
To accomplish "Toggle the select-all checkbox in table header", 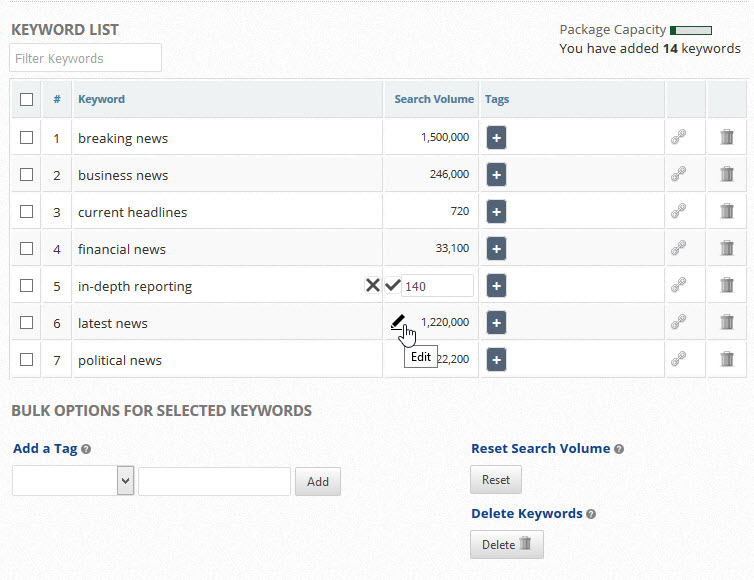I will tap(27, 100).
